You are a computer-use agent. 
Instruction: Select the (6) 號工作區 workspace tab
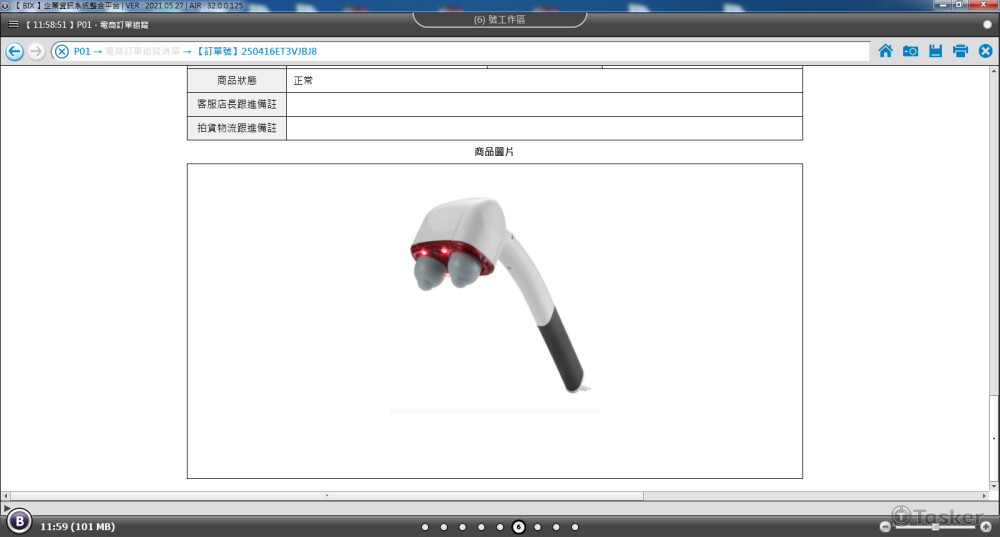[x=499, y=19]
